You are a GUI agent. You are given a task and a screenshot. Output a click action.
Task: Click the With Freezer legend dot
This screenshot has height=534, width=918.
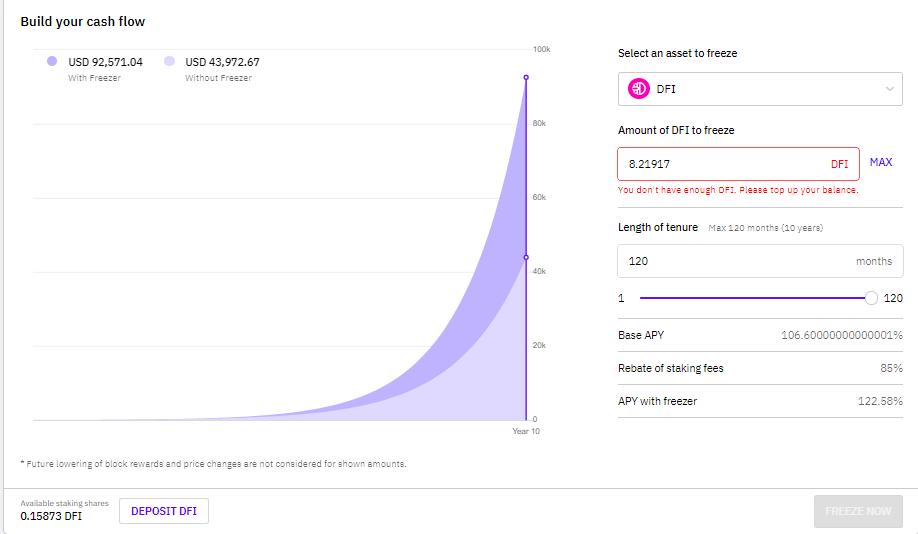click(52, 61)
